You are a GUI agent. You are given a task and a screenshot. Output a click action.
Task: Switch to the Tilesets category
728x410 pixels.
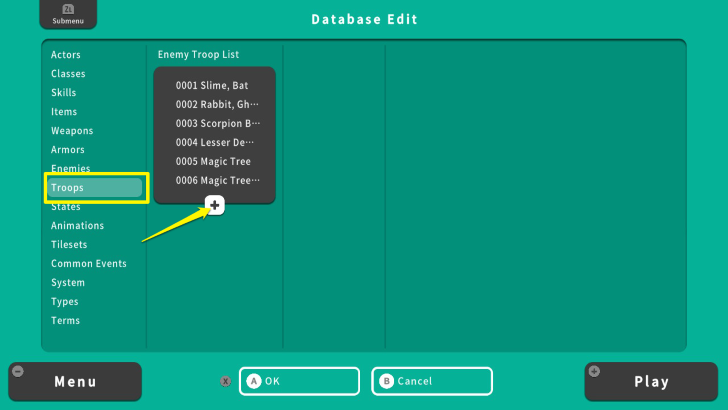coord(69,245)
